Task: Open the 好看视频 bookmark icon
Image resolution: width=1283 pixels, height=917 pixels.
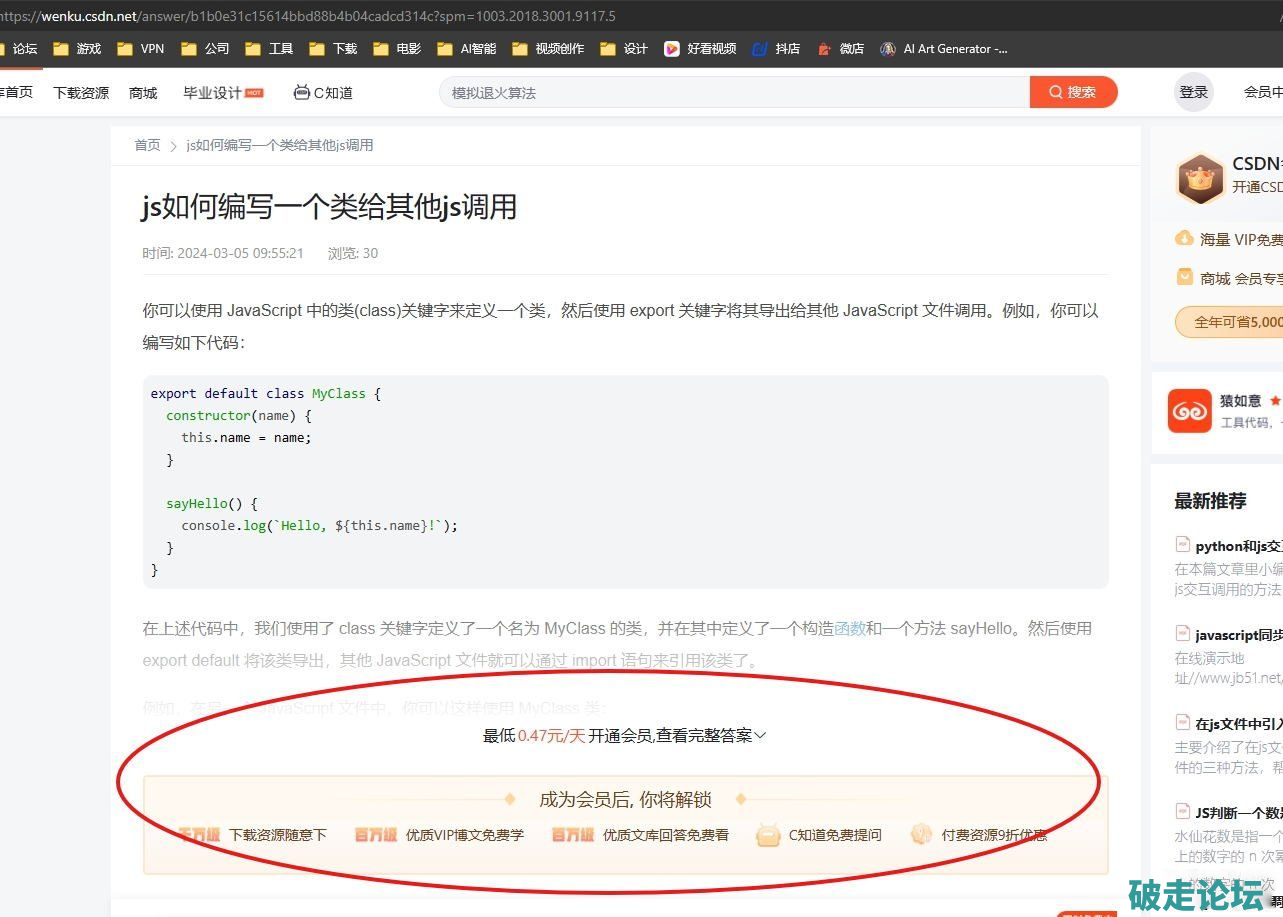Action: coord(672,48)
